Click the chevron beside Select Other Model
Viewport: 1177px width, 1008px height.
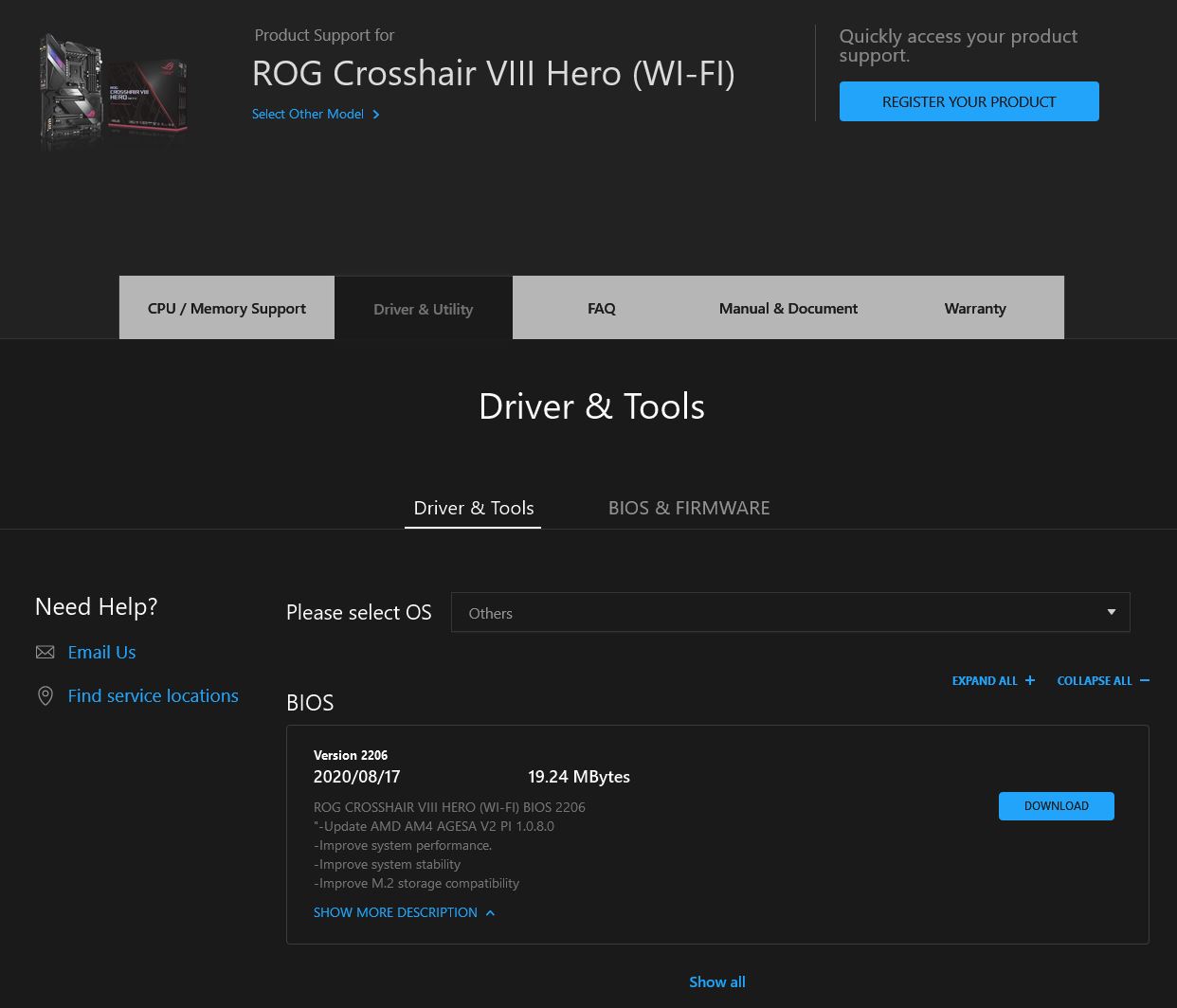[x=376, y=115]
